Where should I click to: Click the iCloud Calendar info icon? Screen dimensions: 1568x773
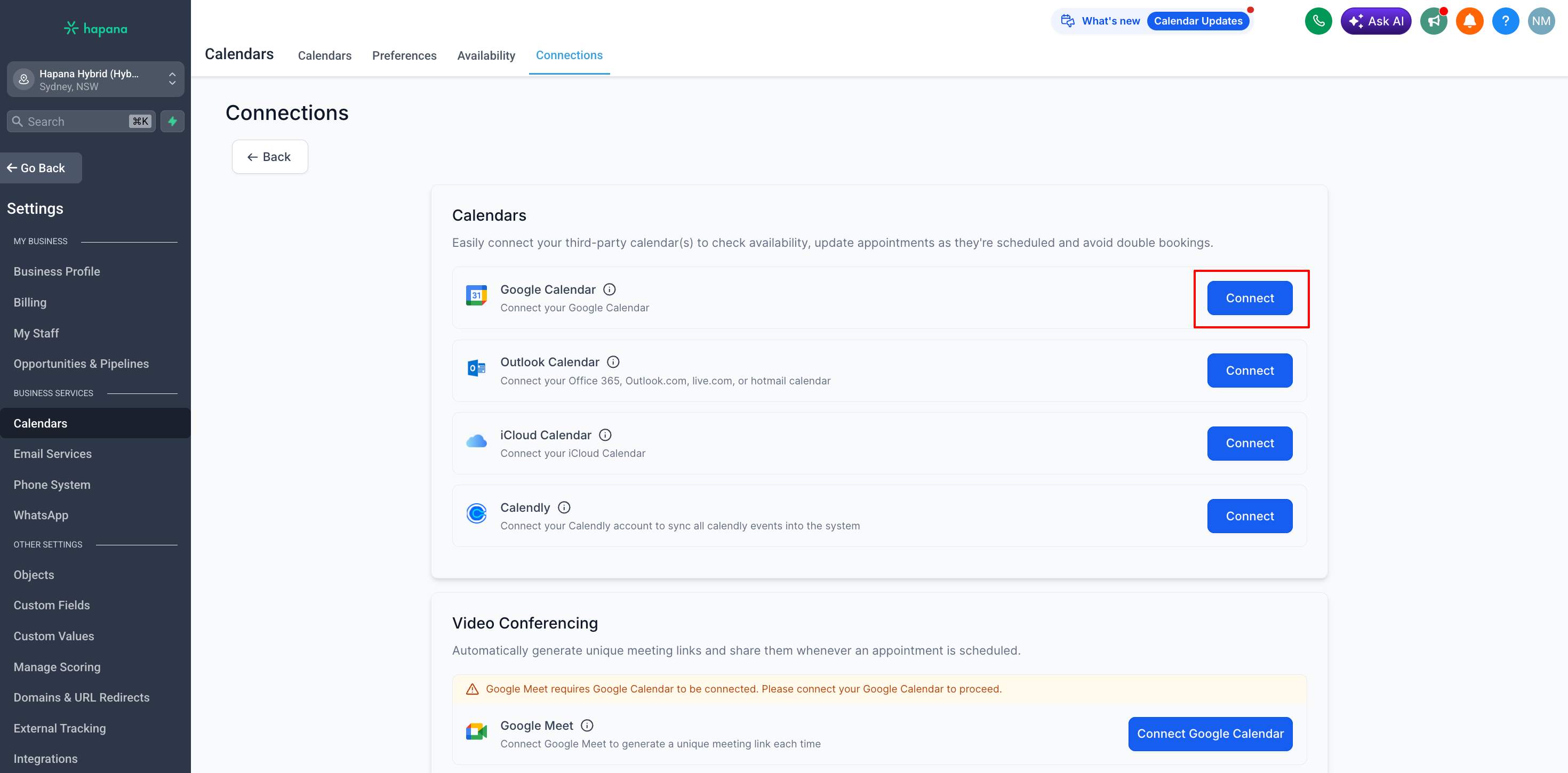coord(605,435)
